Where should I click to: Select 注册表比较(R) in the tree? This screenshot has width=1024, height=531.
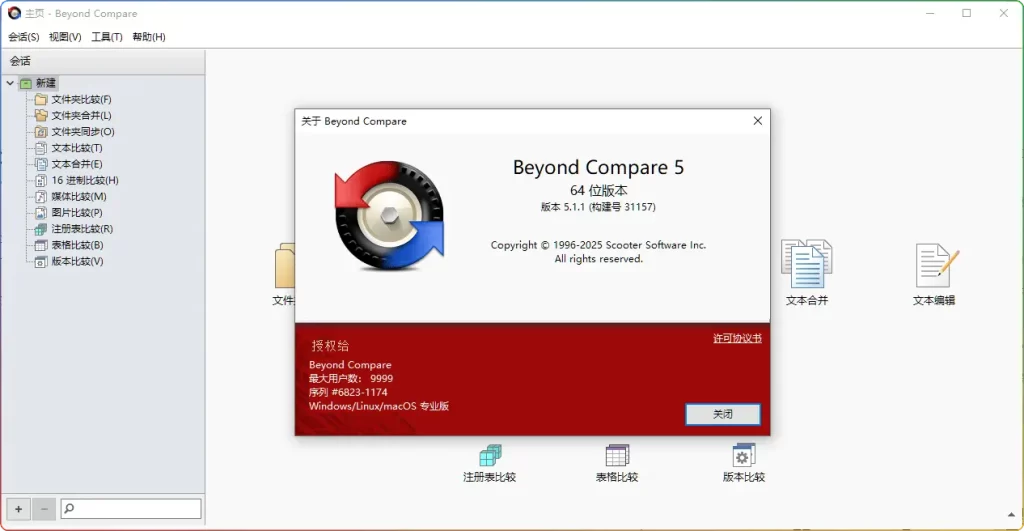pos(82,229)
